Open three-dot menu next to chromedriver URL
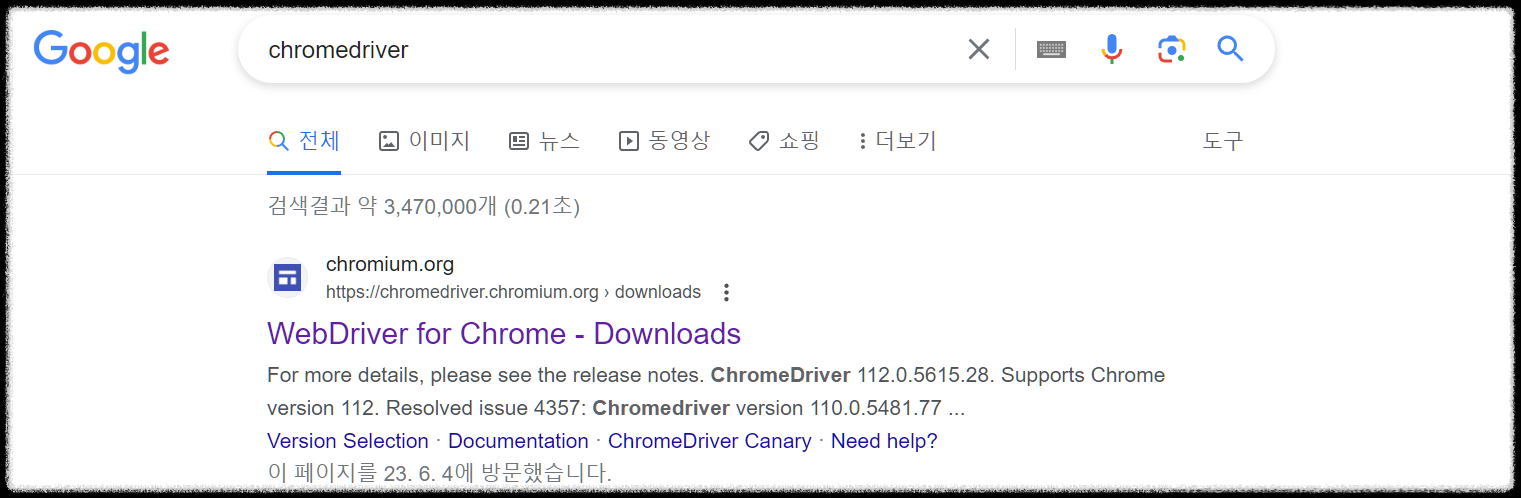Screen dimensions: 1521x498 727,293
